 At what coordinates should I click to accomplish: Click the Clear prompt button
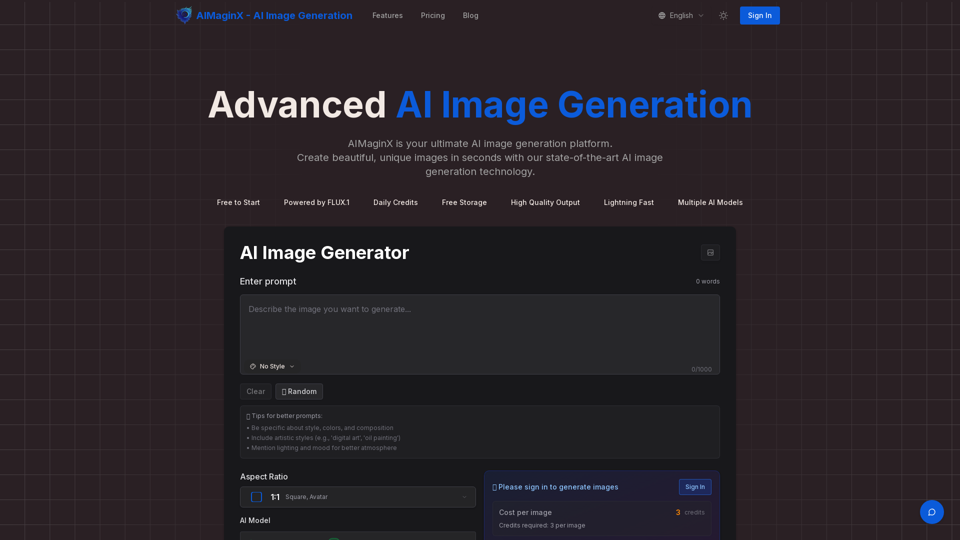coord(256,391)
